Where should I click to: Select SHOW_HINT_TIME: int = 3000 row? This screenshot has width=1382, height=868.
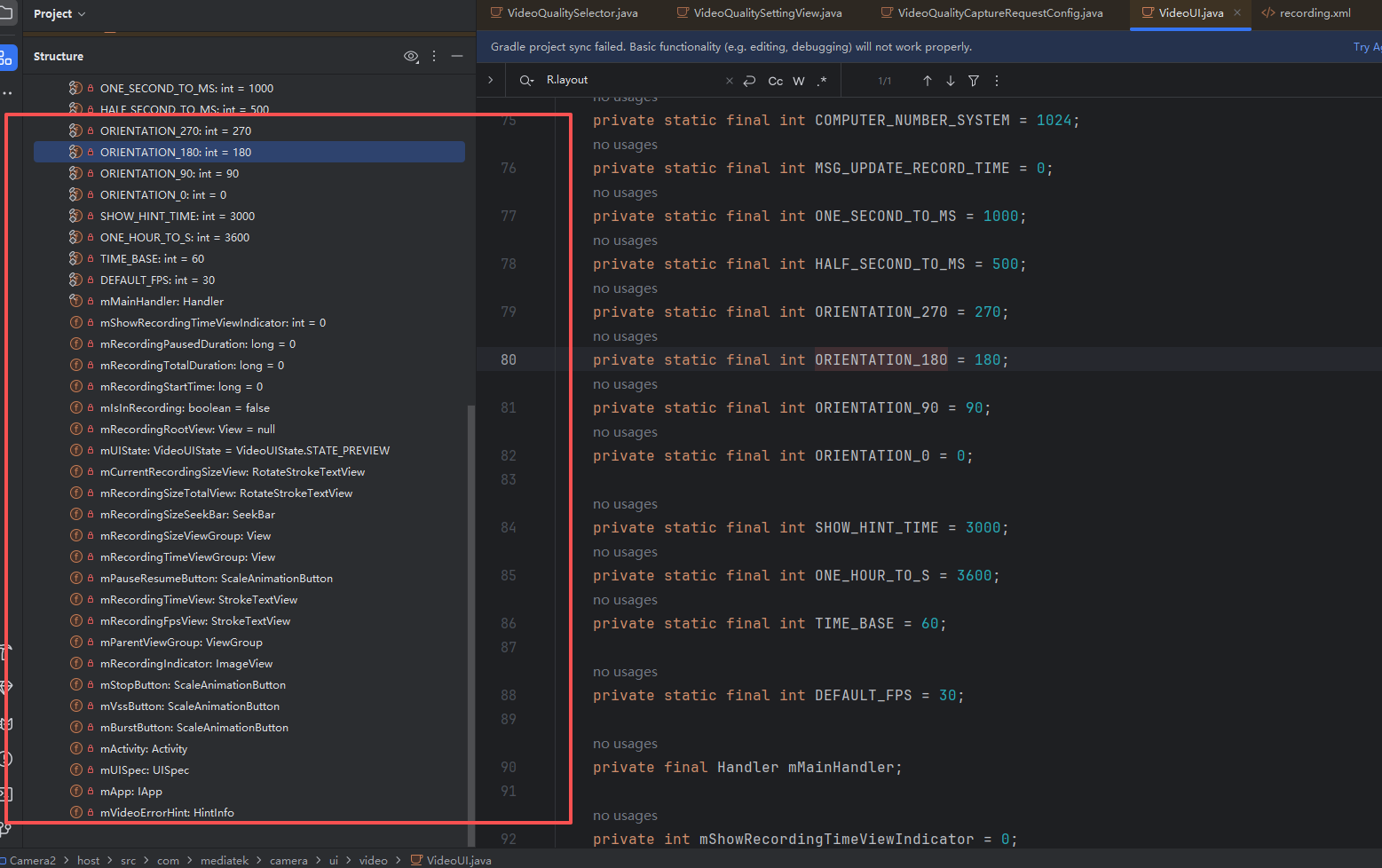(x=249, y=216)
